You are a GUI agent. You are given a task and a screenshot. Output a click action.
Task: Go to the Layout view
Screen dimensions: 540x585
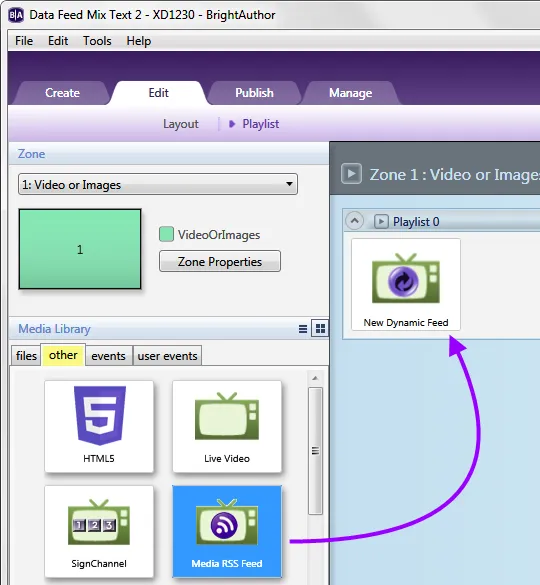[x=181, y=124]
